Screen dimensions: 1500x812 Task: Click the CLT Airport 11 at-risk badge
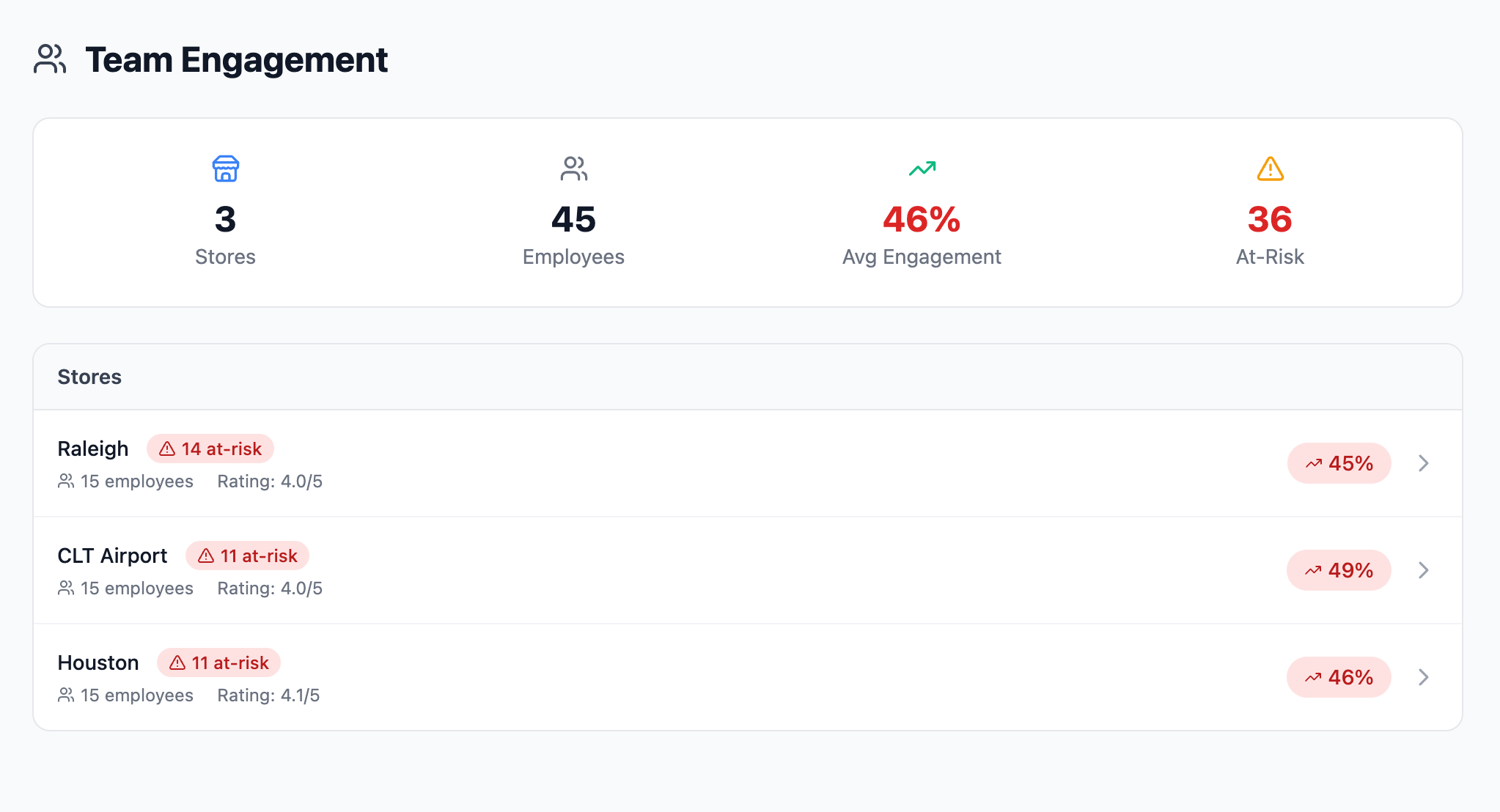click(x=247, y=556)
